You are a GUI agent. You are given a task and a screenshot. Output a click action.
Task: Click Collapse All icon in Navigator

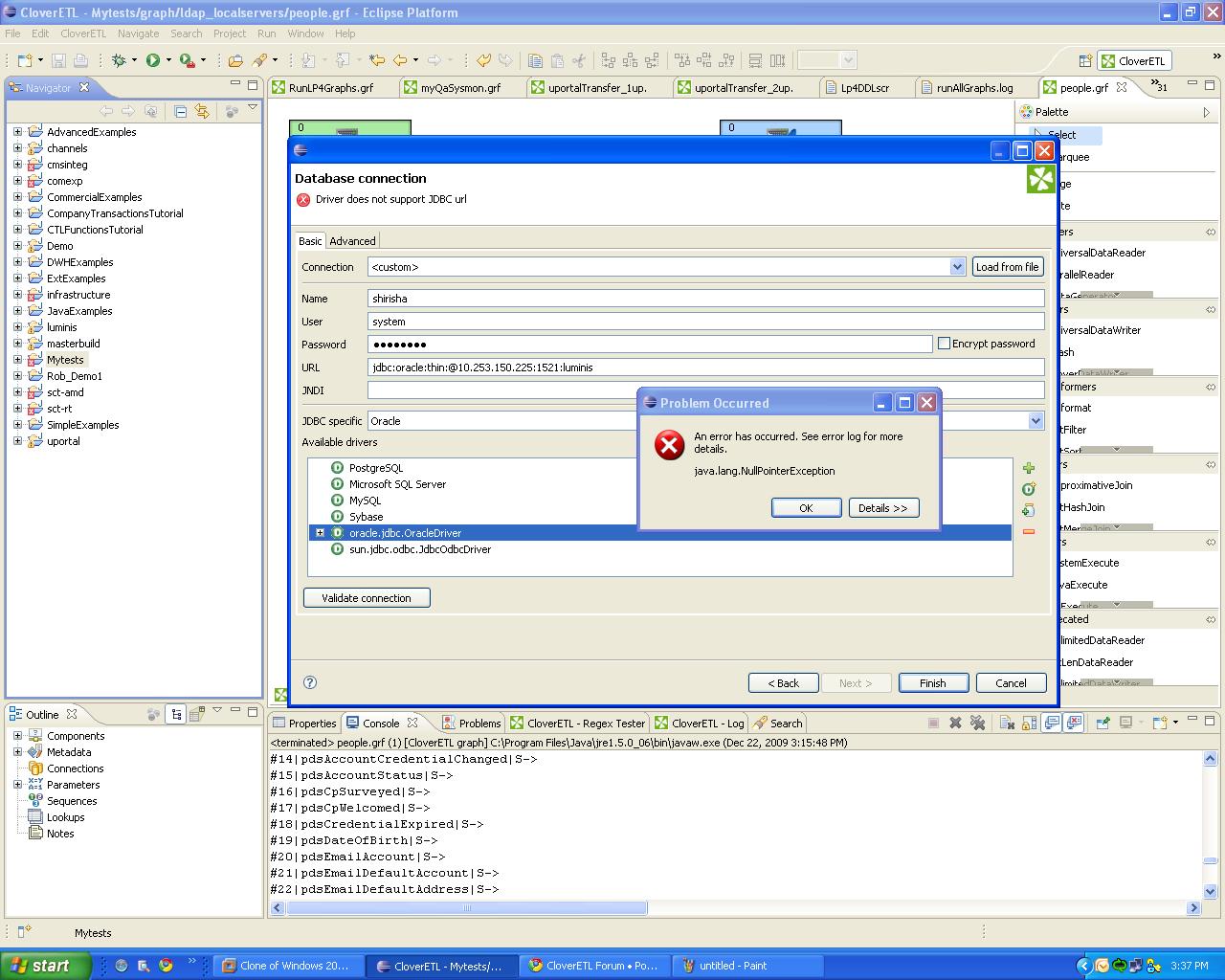[x=180, y=111]
